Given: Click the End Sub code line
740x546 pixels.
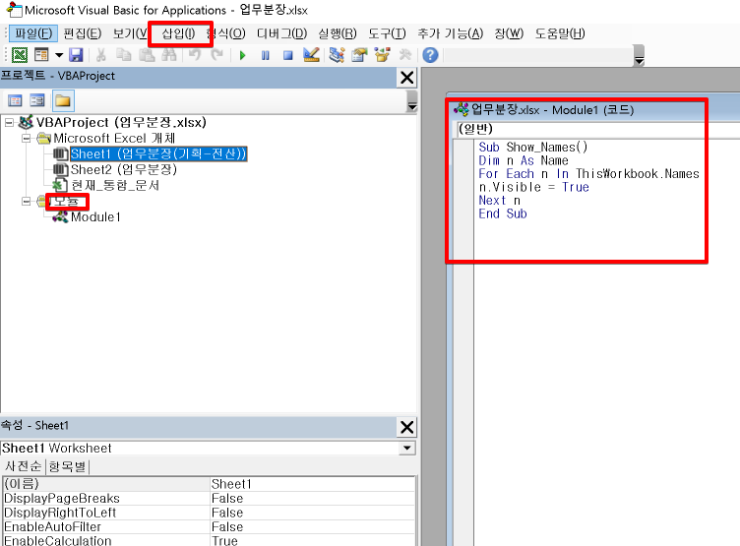Looking at the screenshot, I should pyautogui.click(x=503, y=214).
